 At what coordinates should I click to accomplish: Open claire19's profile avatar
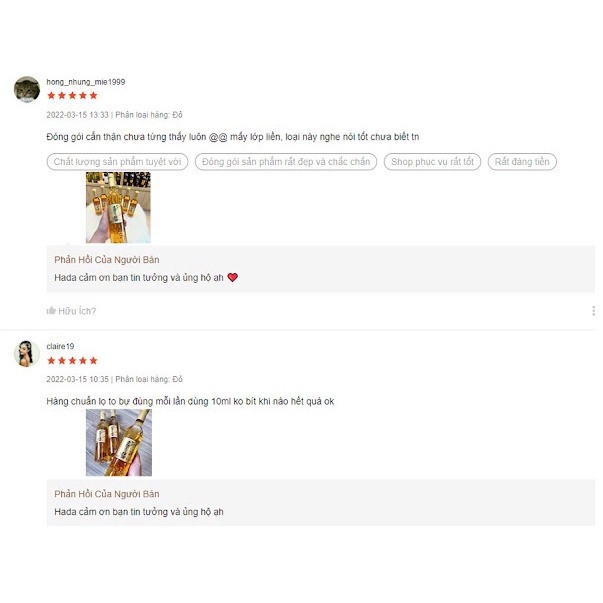pos(27,354)
